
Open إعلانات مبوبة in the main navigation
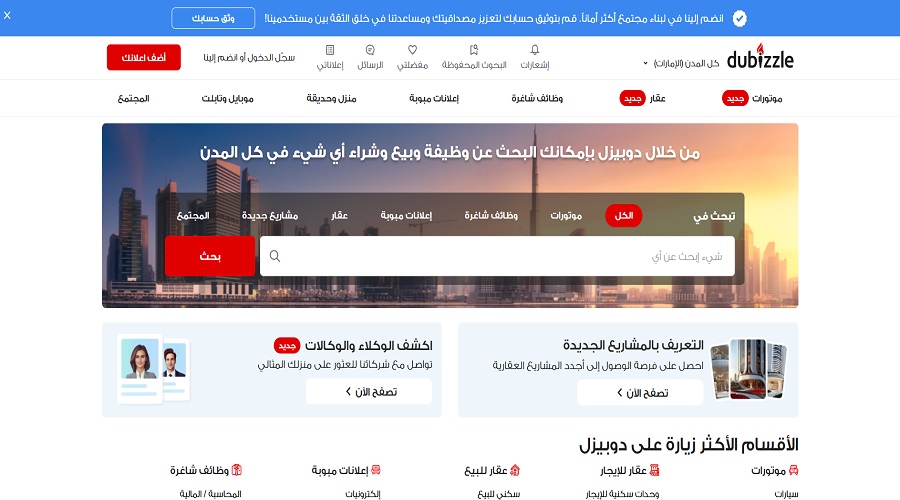click(434, 99)
